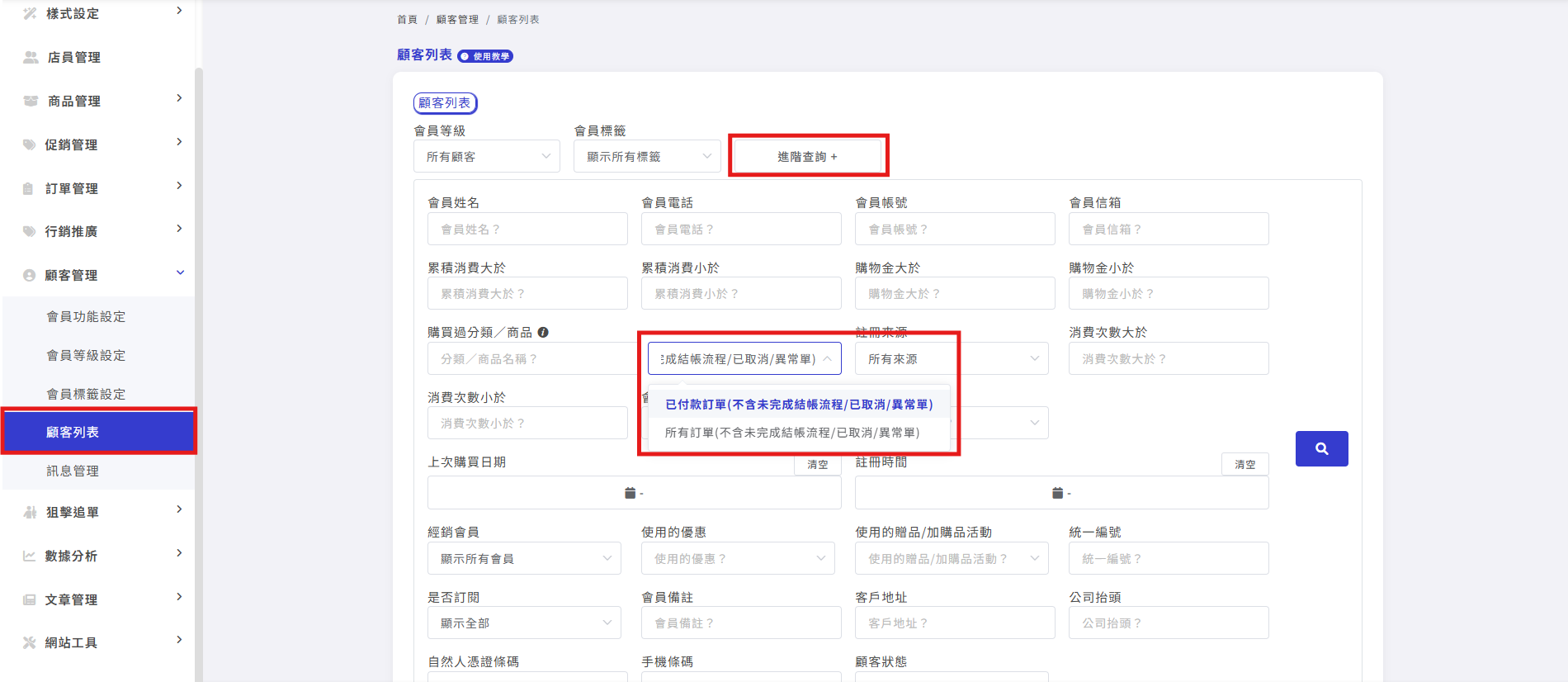This screenshot has width=1568, height=682.
Task: Open the 上次購買日期 calendar icon
Action: tap(630, 493)
